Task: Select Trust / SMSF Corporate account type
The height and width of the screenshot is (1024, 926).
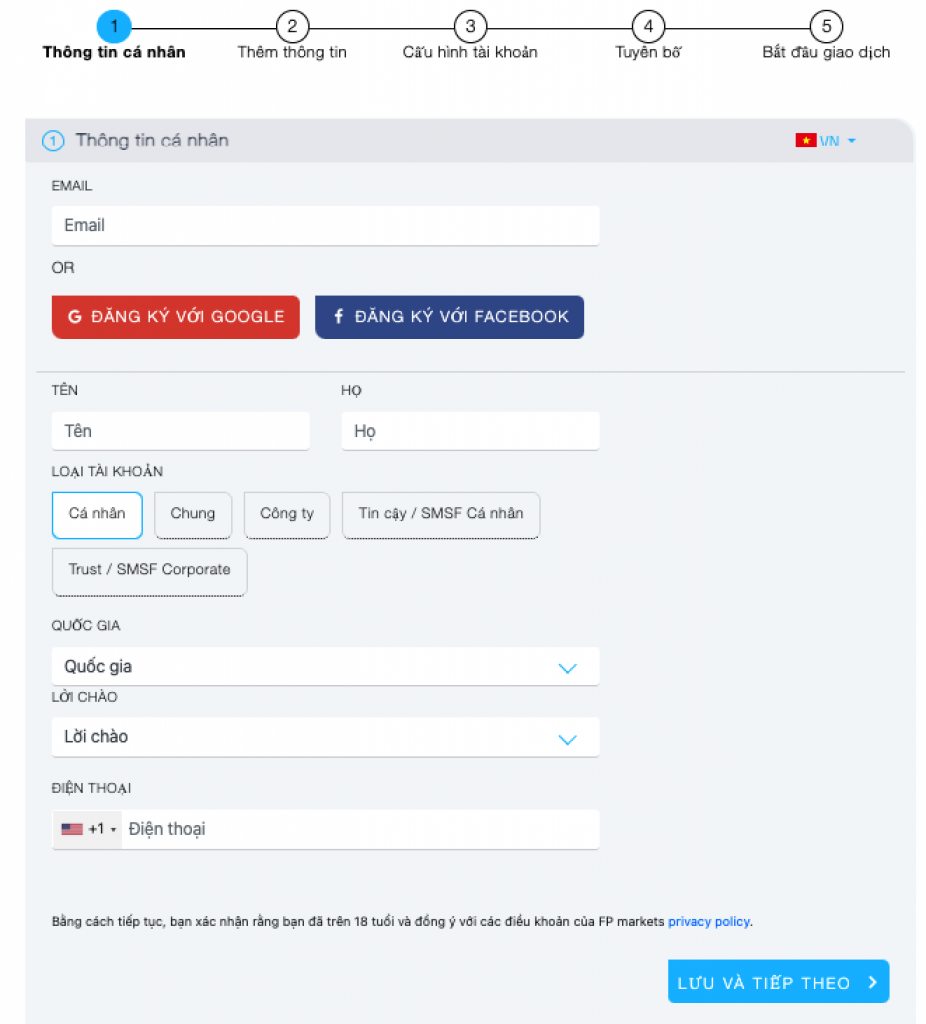Action: pyautogui.click(x=149, y=570)
